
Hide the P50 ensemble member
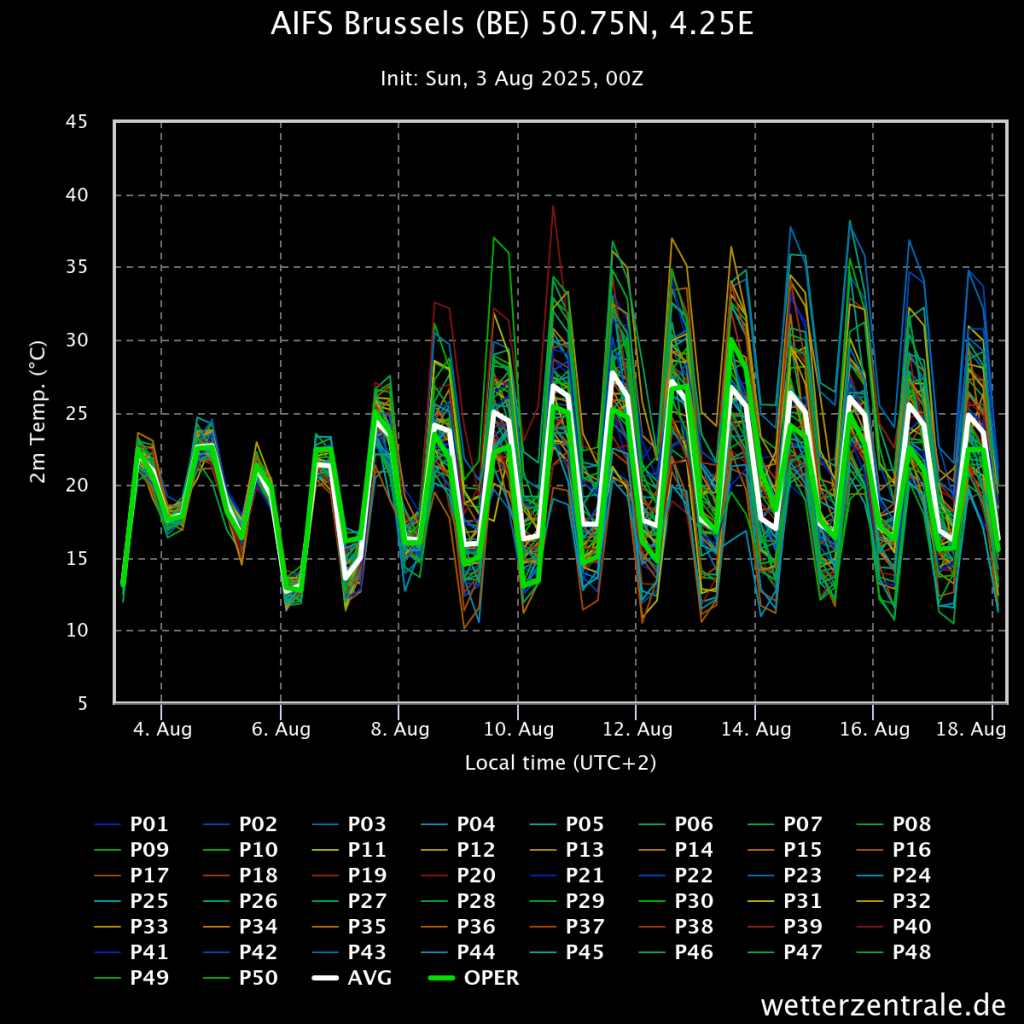241,978
